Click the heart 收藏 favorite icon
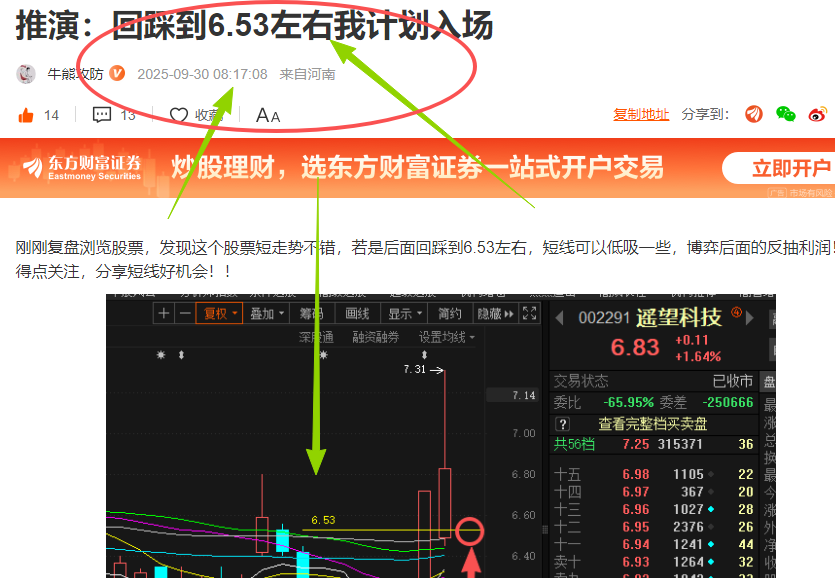835x578 pixels. pyautogui.click(x=179, y=115)
